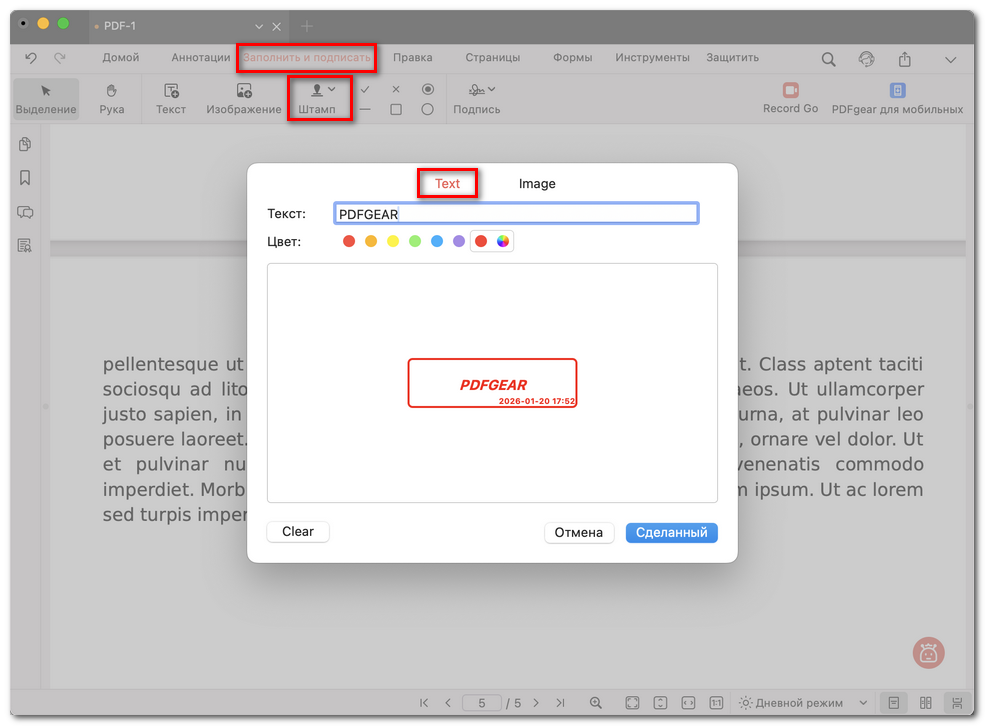
Task: Pick the green stamp color
Action: [x=415, y=241]
